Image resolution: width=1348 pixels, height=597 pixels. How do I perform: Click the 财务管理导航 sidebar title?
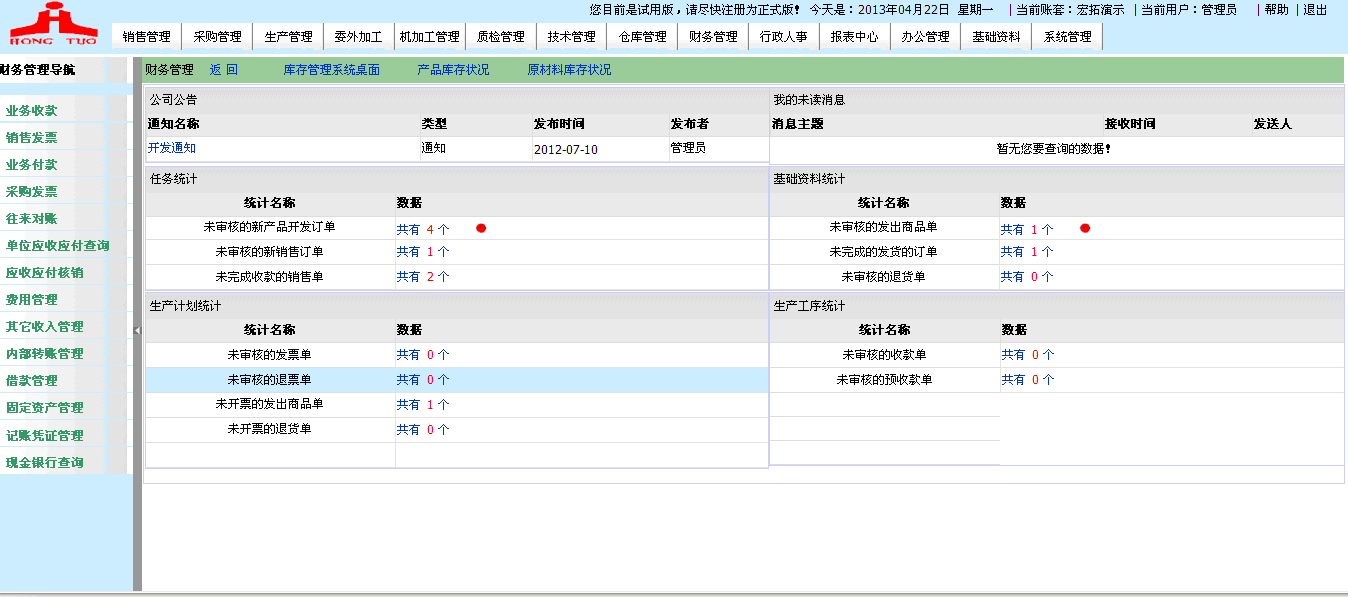click(37, 70)
